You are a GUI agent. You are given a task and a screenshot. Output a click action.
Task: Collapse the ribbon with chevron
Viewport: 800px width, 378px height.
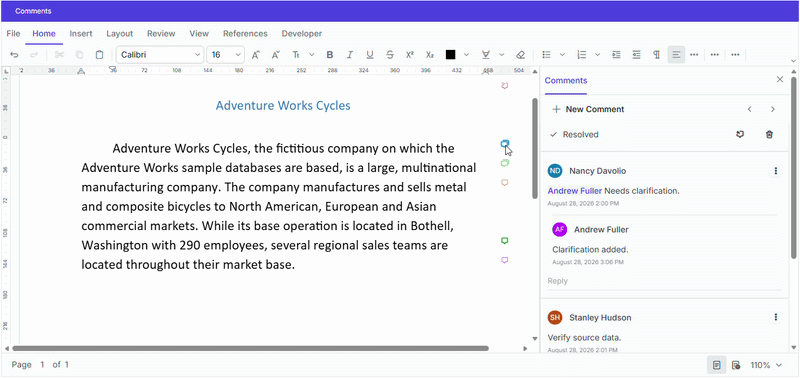[x=793, y=61]
